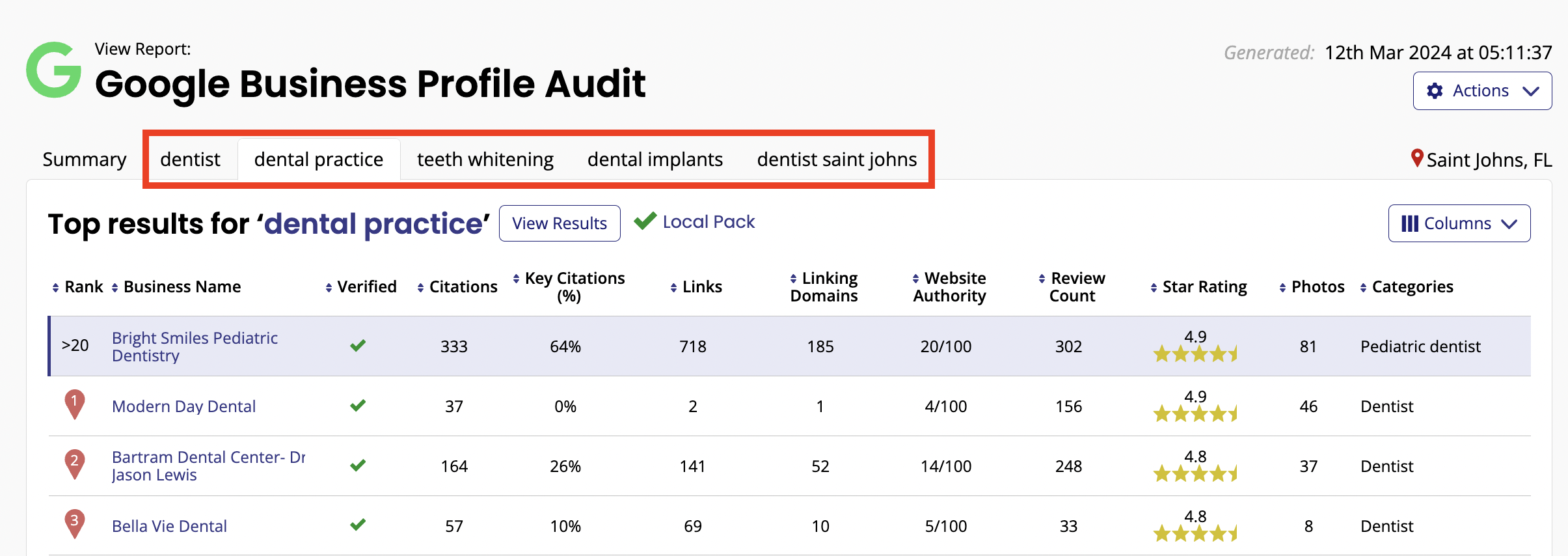1568x556 pixels.
Task: Click verified checkmark for Modern Day Dental
Action: click(x=358, y=406)
